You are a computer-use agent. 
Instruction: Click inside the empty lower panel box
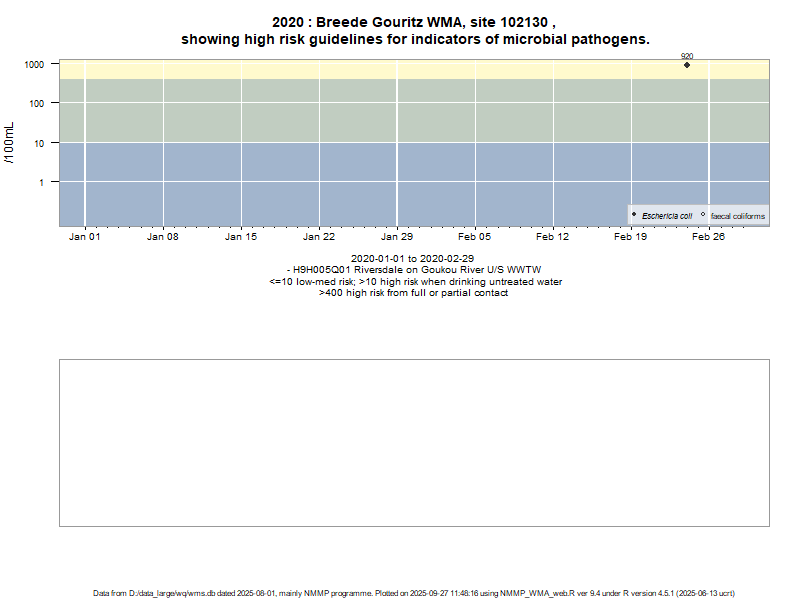[414, 442]
